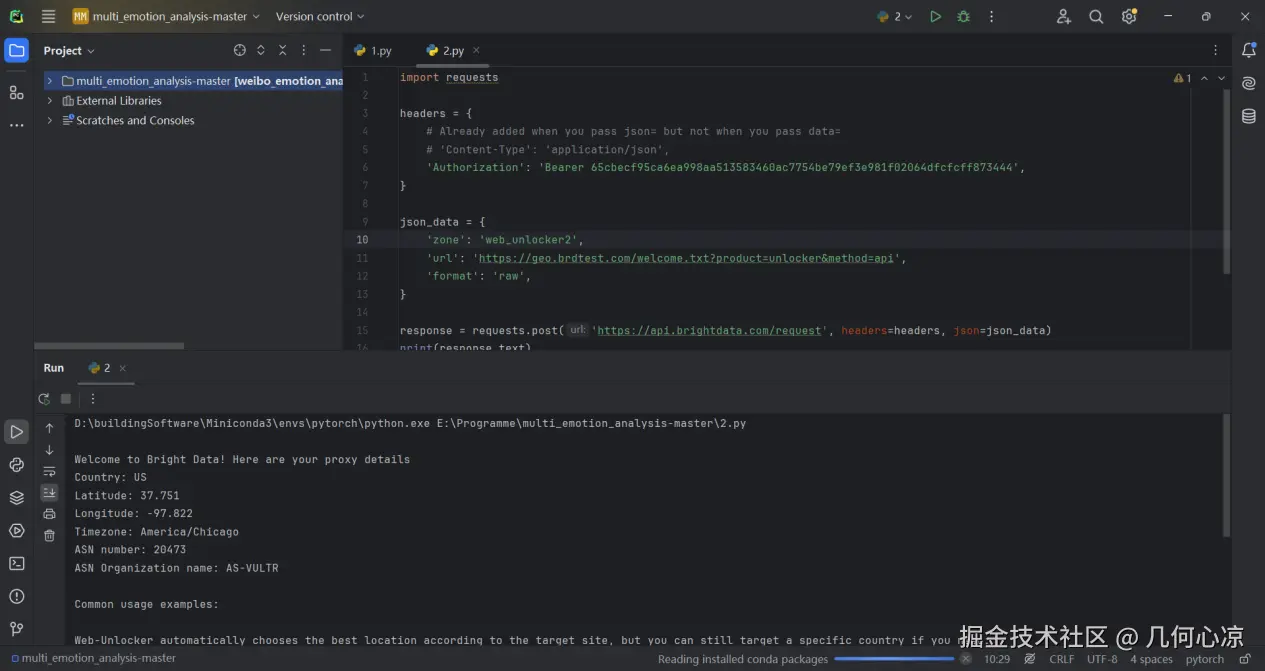1265x671 pixels.
Task: Open the main hamburger menu
Action: coord(48,17)
